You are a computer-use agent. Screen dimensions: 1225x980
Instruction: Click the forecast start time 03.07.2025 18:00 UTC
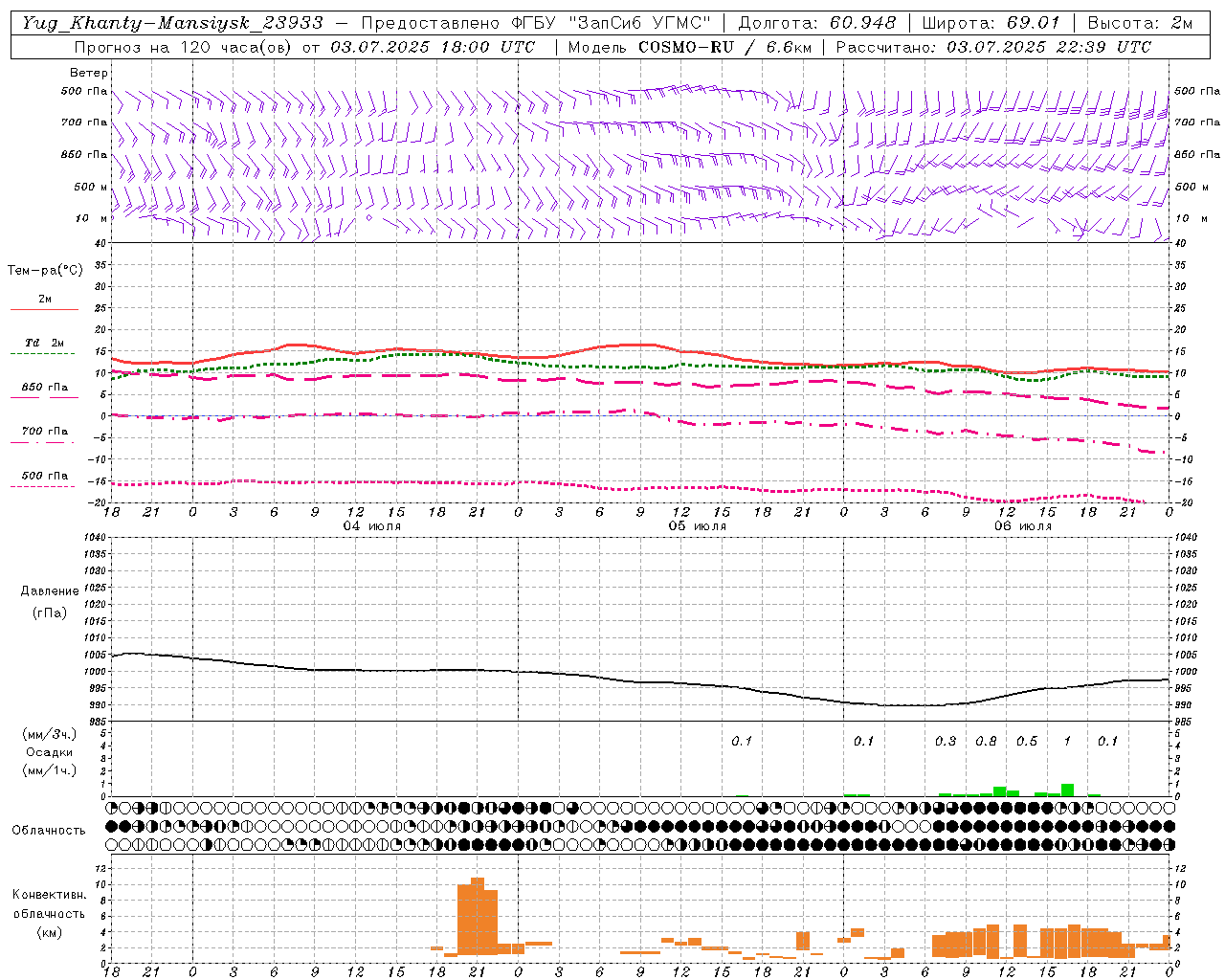(x=433, y=47)
